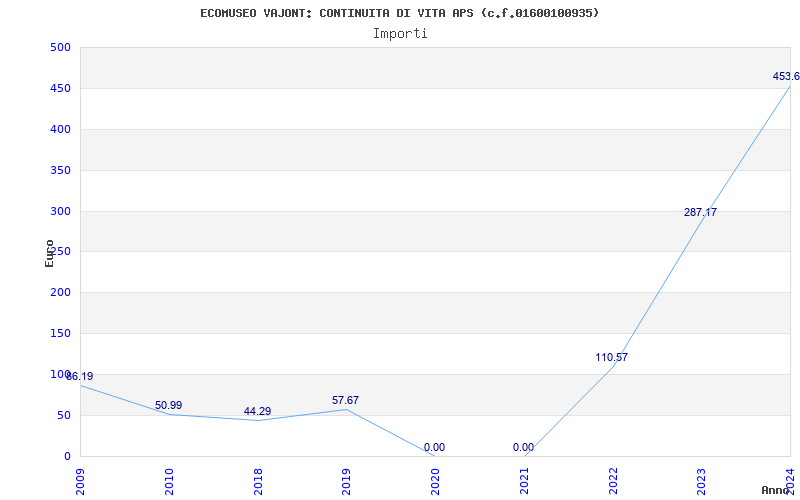Click the 0.00 label for 2020
The height and width of the screenshot is (500, 800).
click(434, 447)
